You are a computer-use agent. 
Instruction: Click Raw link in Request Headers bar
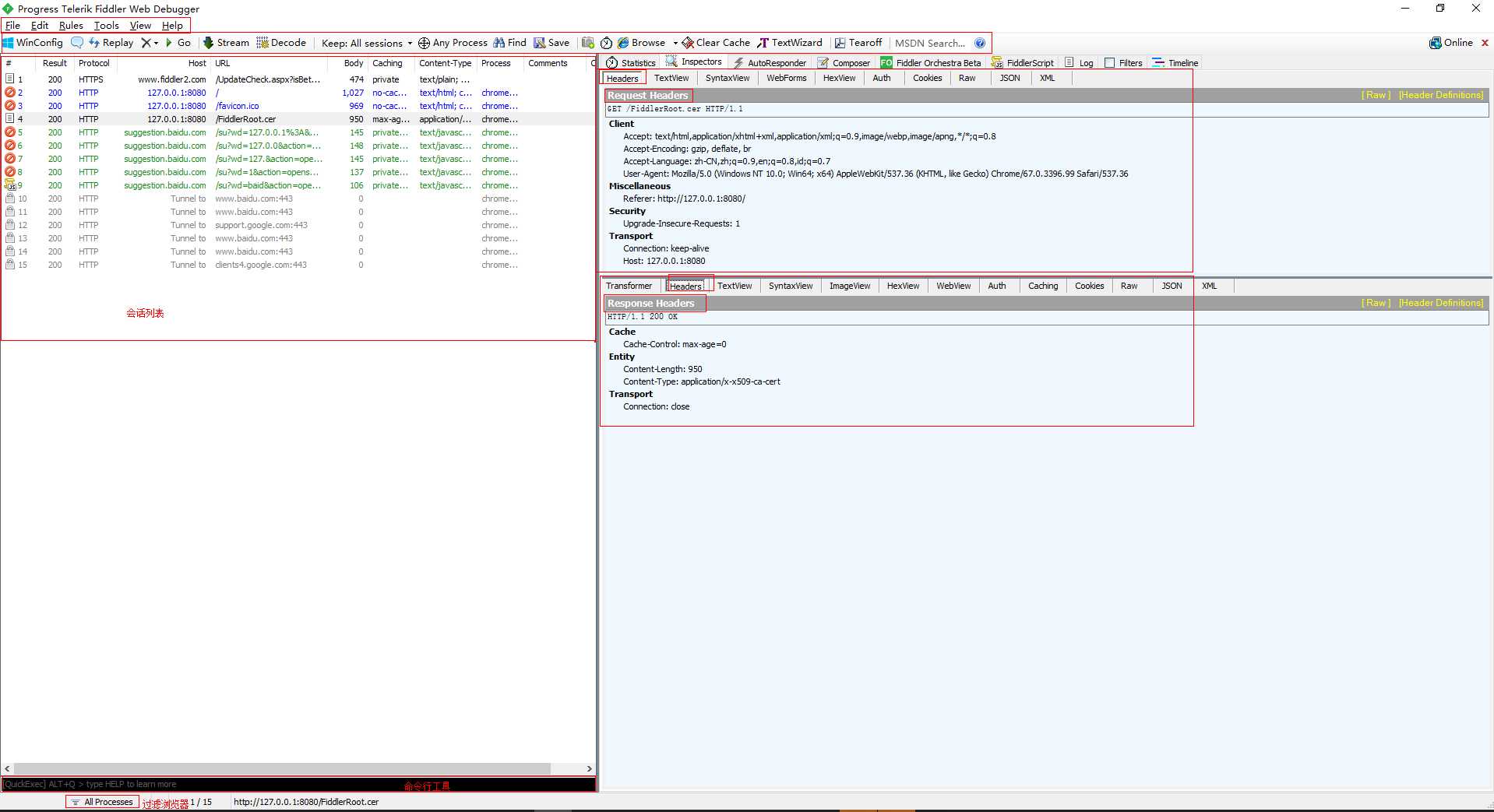[x=1376, y=95]
